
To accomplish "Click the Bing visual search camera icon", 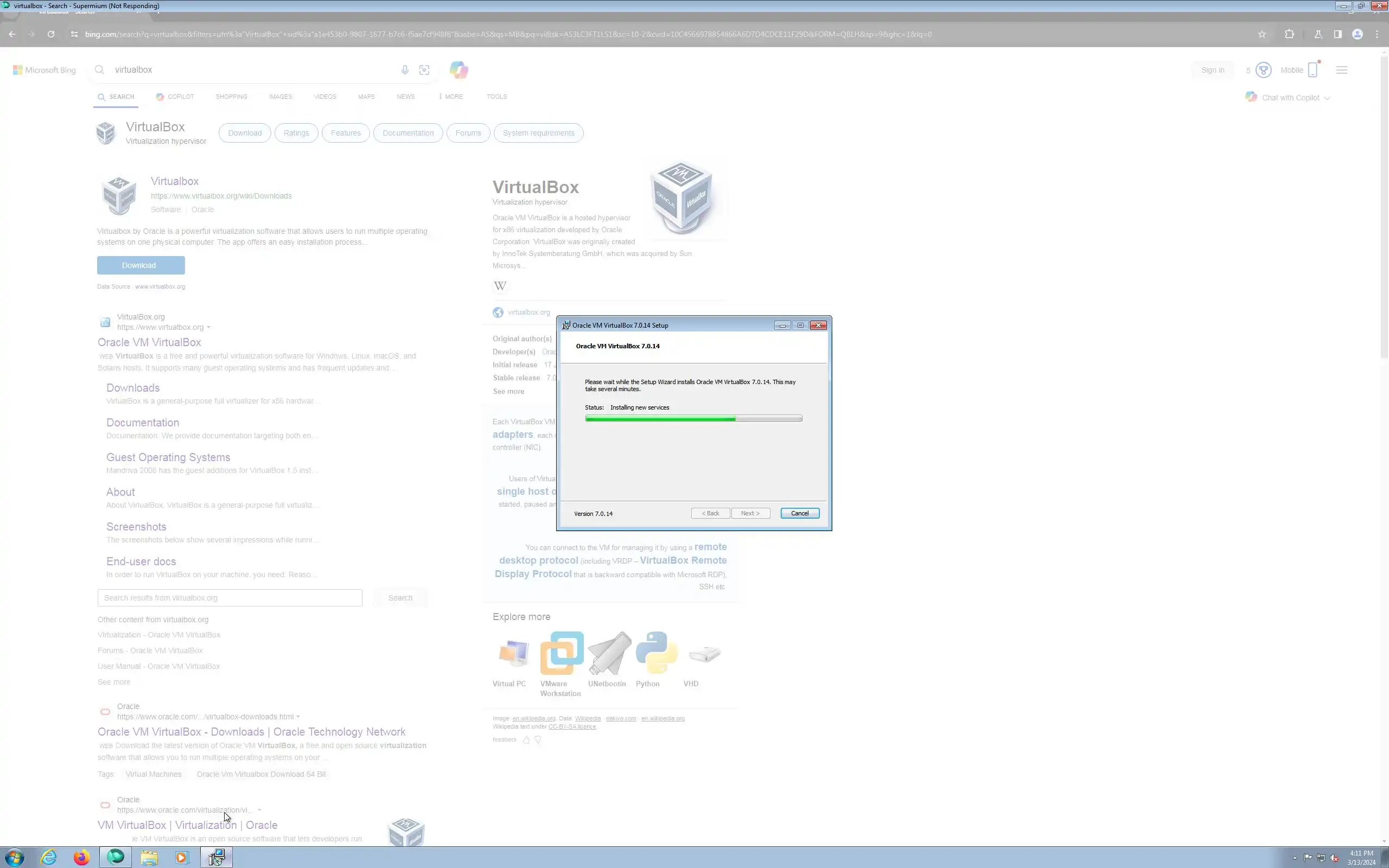I will coord(424,70).
